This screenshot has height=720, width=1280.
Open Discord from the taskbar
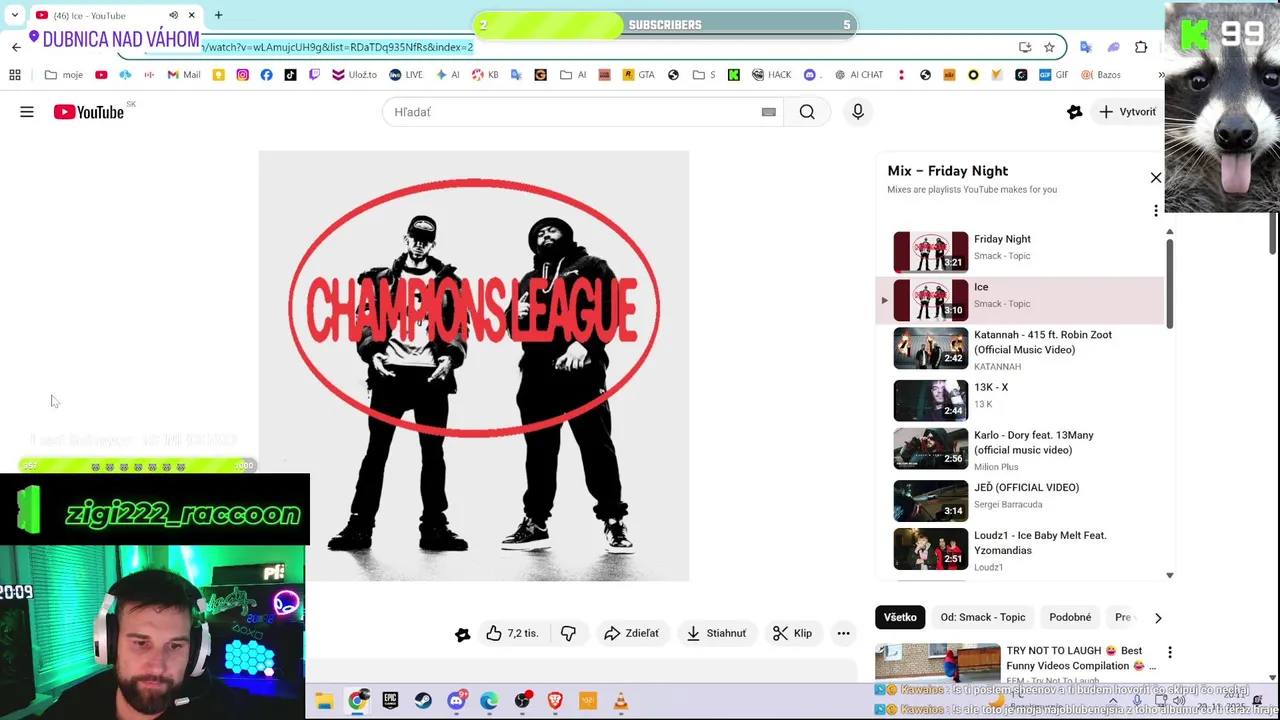pos(456,701)
